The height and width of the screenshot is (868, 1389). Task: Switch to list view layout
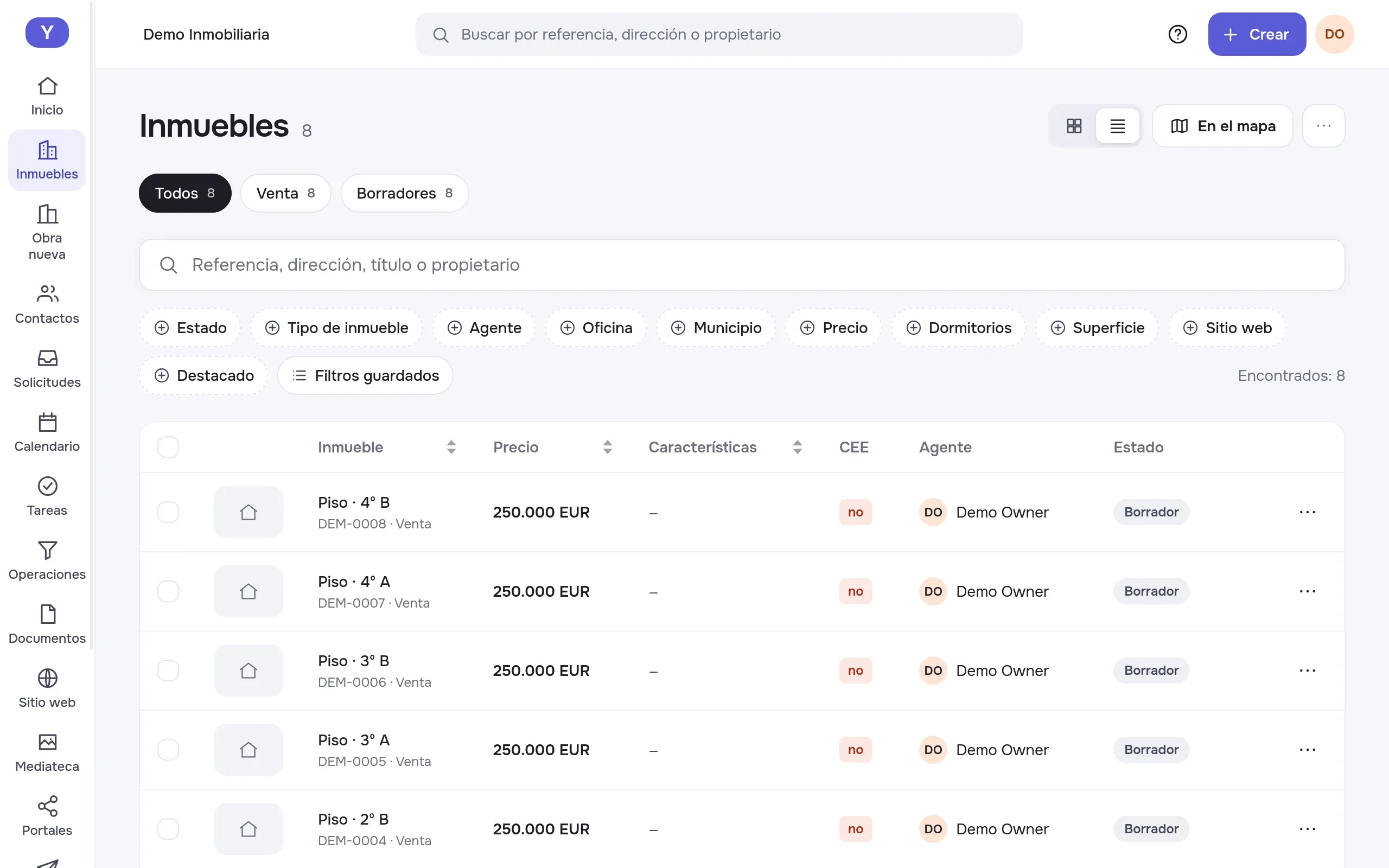tap(1117, 126)
